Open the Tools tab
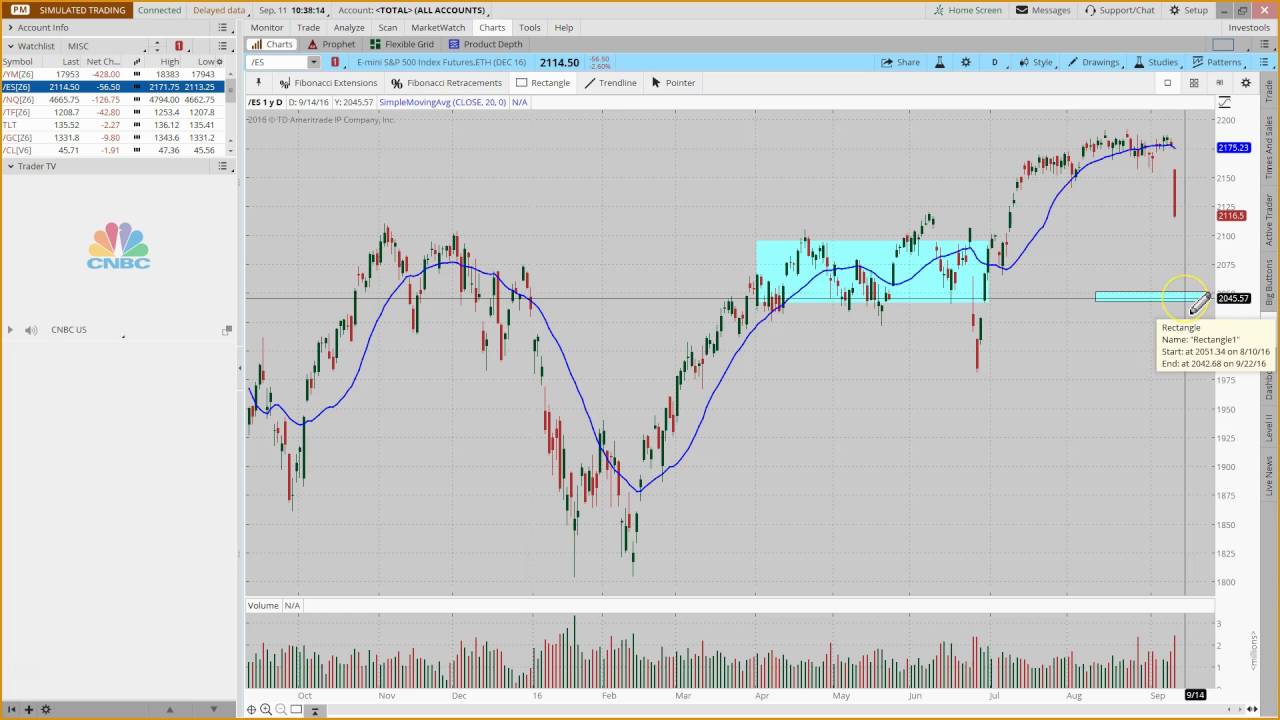Screen dimensions: 1280x720 click(530, 28)
